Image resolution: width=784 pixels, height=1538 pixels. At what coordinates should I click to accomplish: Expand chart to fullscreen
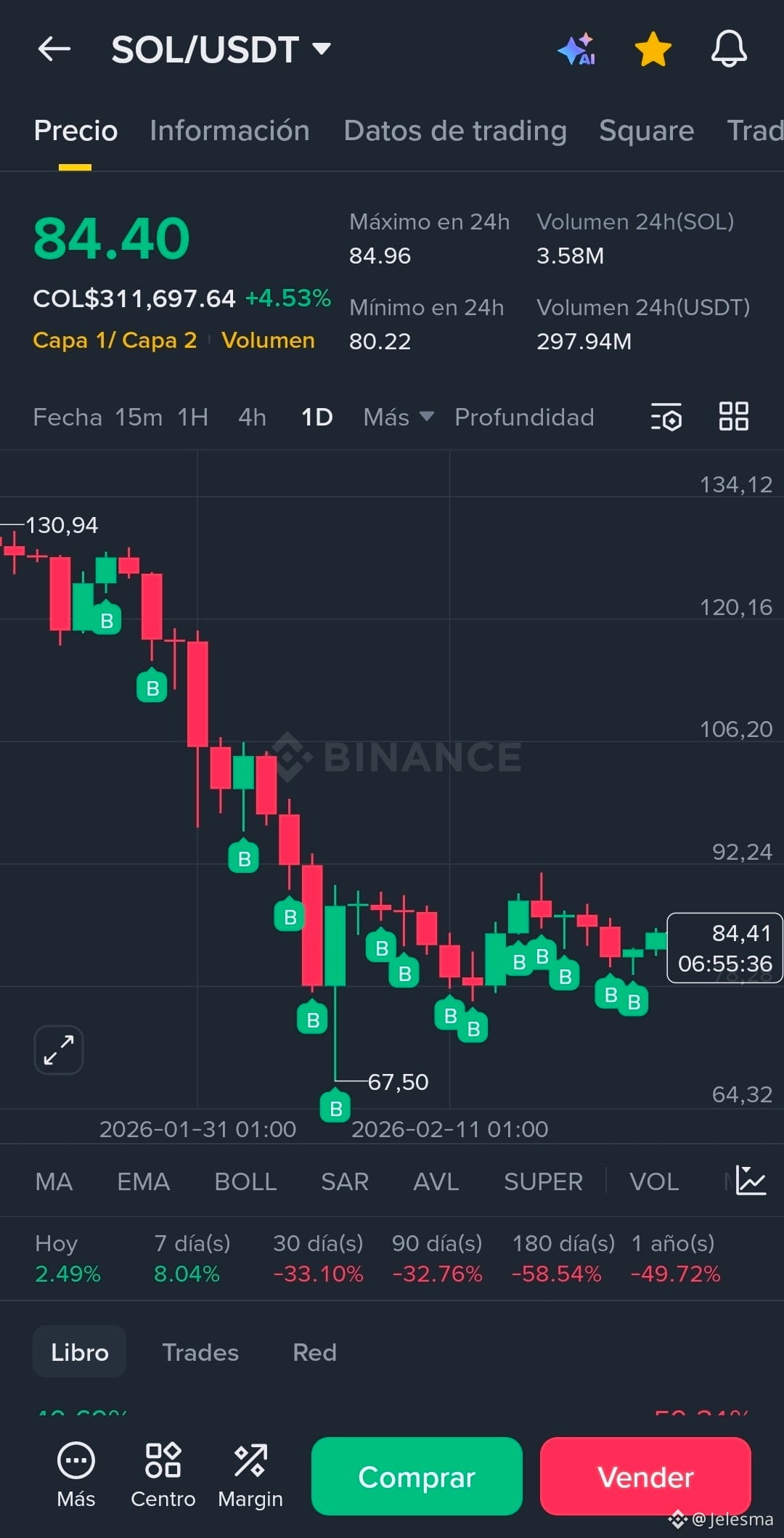tap(59, 1050)
